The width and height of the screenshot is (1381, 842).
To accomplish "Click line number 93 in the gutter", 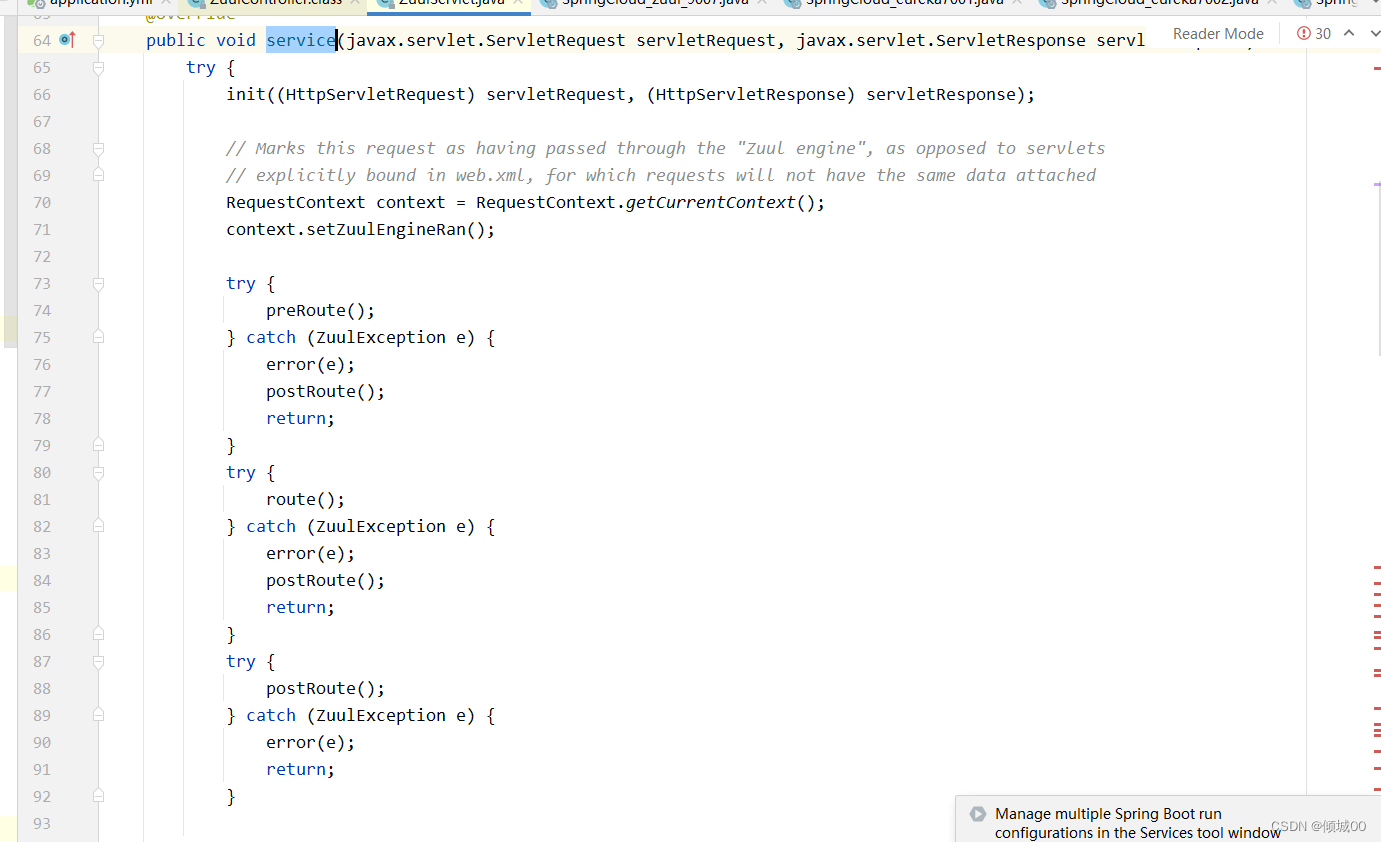I will [x=42, y=823].
